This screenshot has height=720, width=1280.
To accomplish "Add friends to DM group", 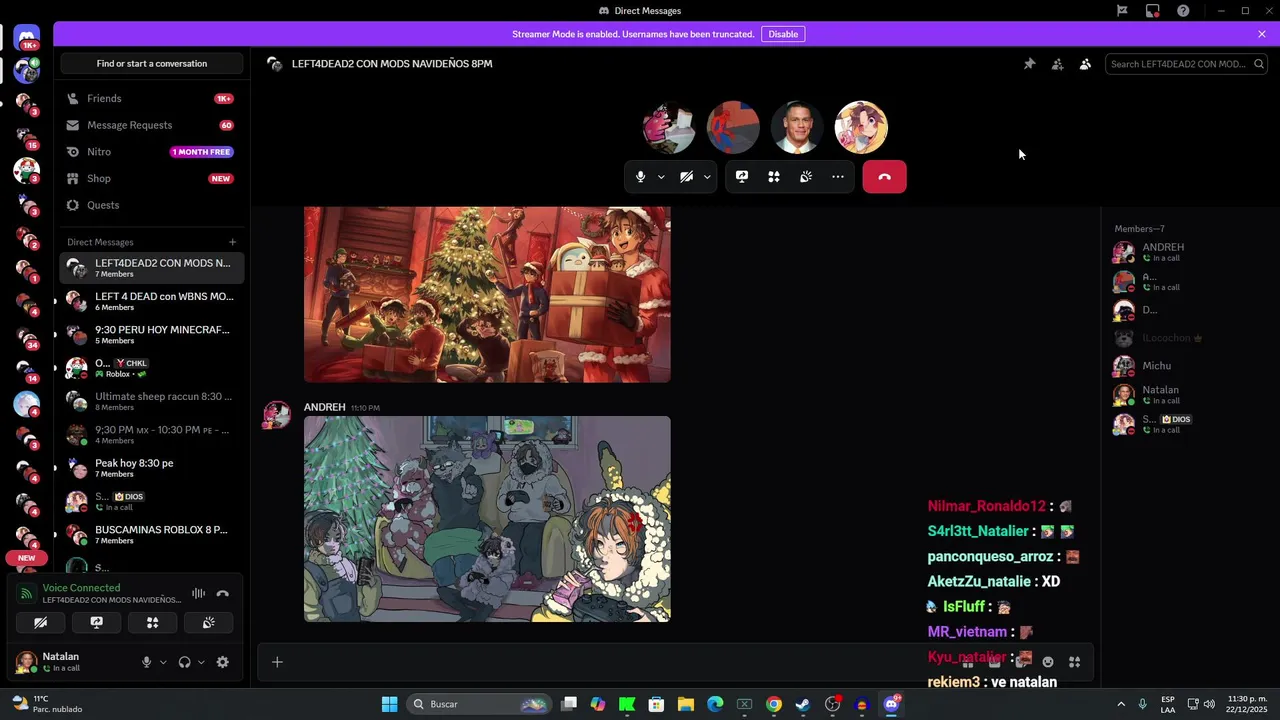I will [1057, 64].
